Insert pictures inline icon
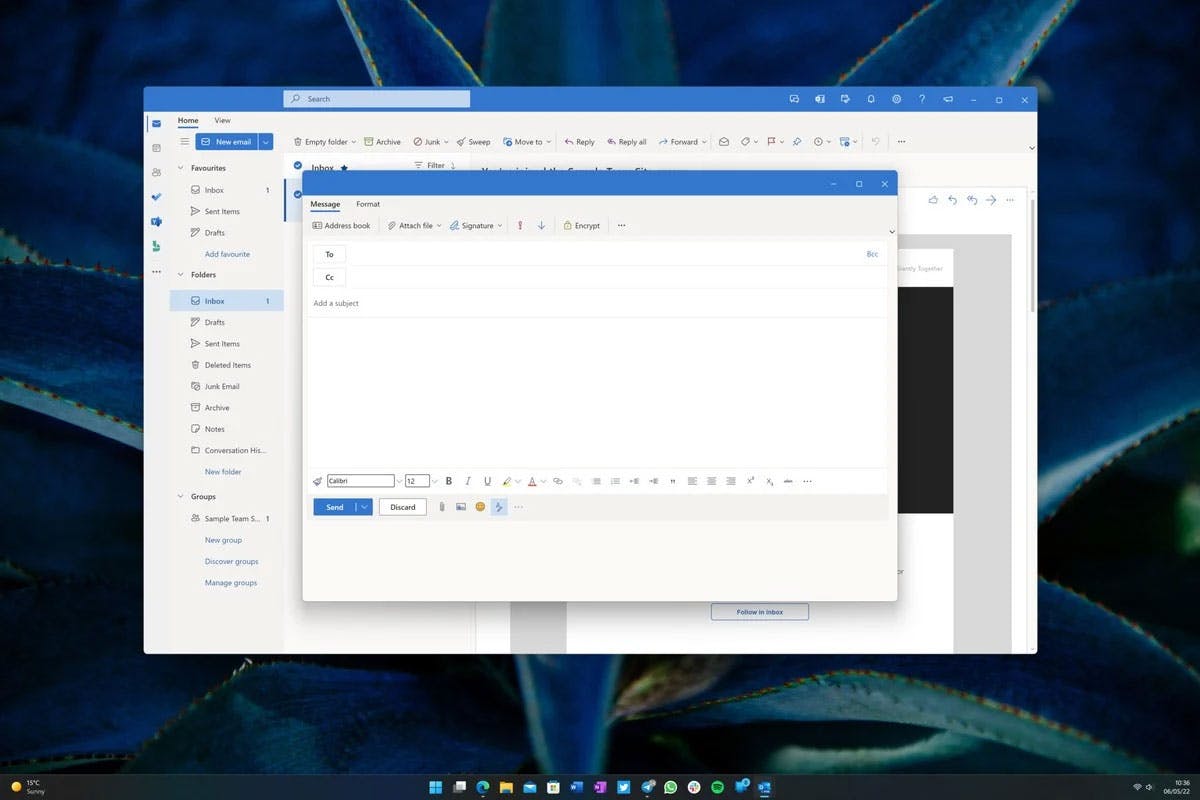The image size is (1200, 800). (461, 507)
